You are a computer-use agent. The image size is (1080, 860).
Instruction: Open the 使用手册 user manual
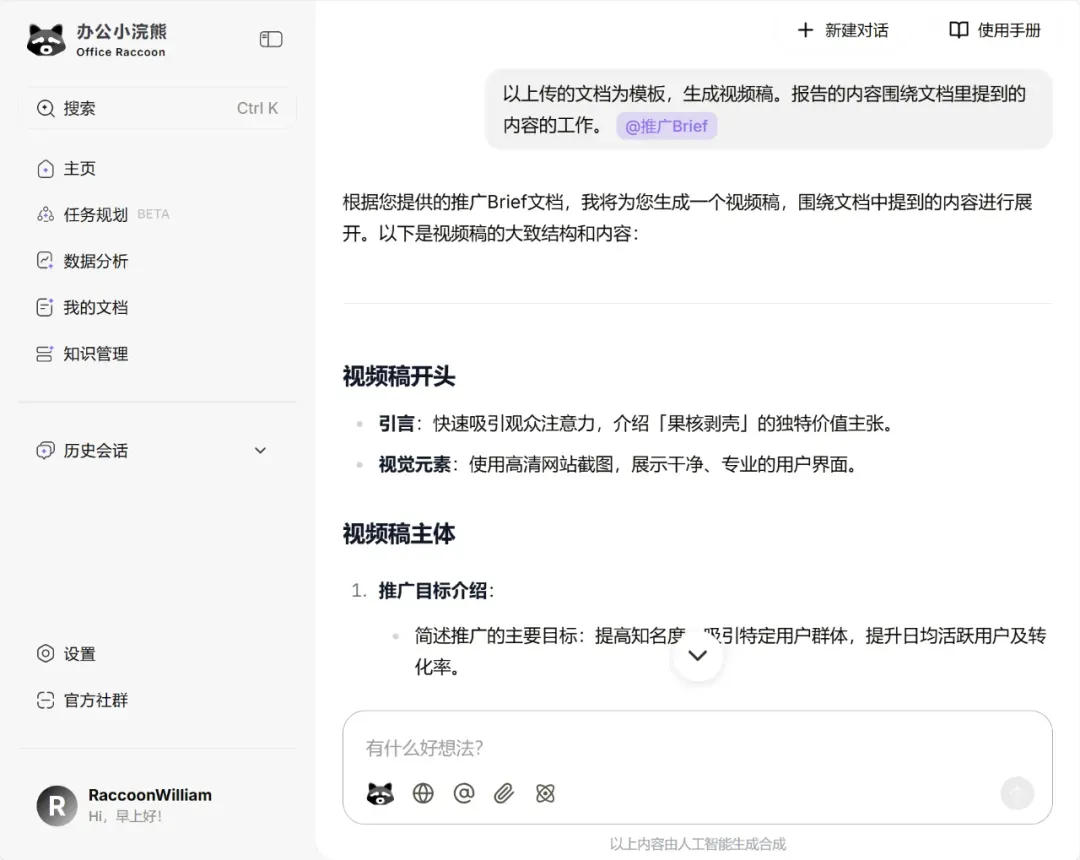click(995, 30)
